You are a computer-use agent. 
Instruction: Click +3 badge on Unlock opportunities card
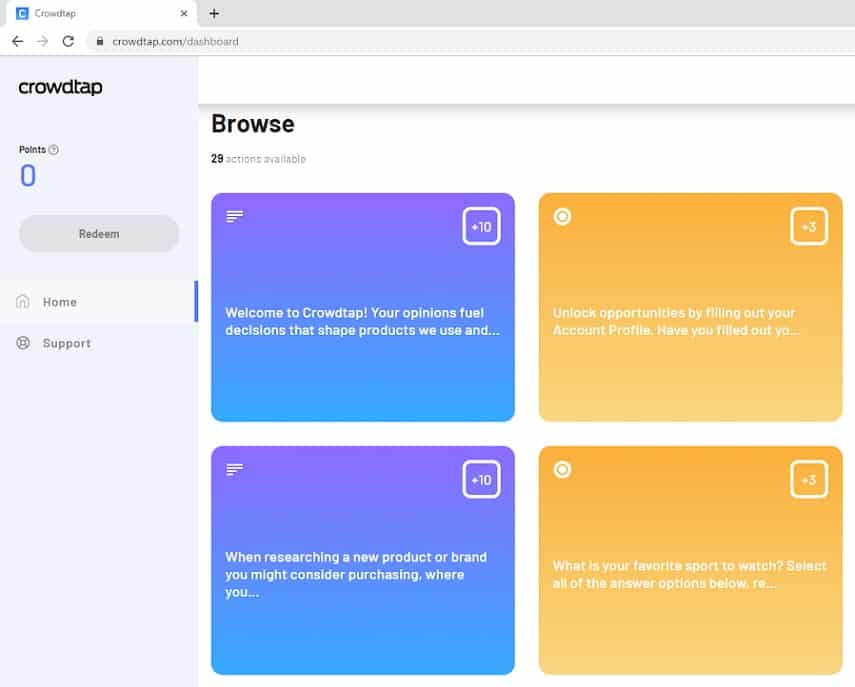pyautogui.click(x=809, y=226)
